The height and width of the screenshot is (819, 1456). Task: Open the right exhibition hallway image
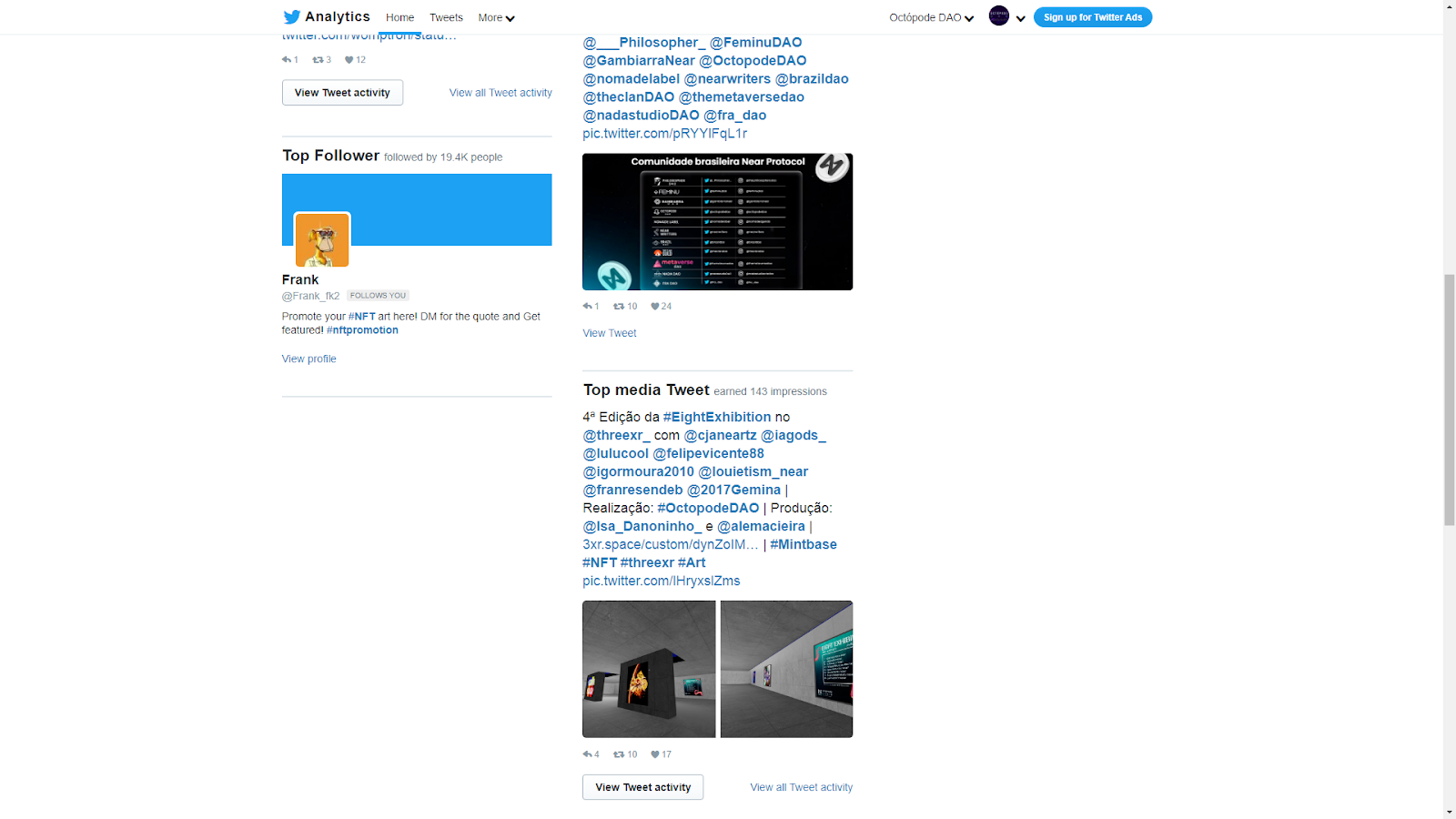786,669
